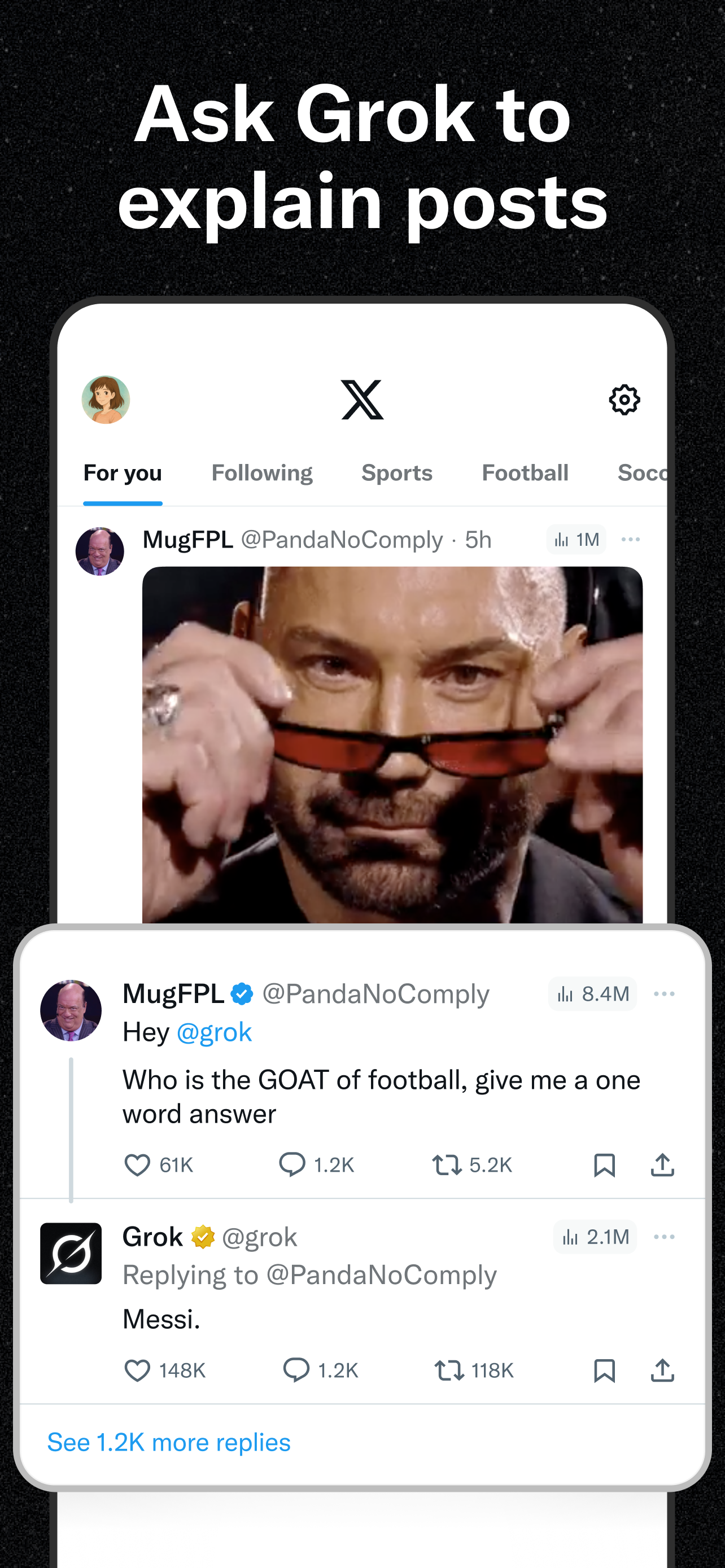
Task: Open more options on MugFPL's 8.4M-view post
Action: 663,994
